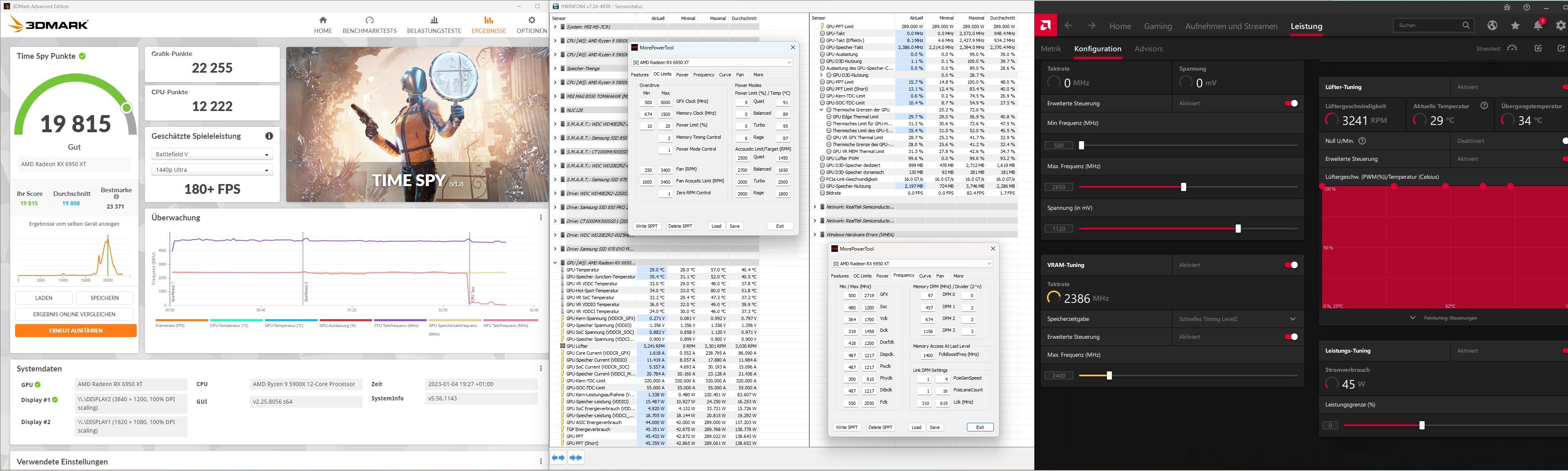Viewport: 1568px width, 471px height.
Task: Click Leistungsgrenze (%) slider handle
Action: [x=1422, y=425]
